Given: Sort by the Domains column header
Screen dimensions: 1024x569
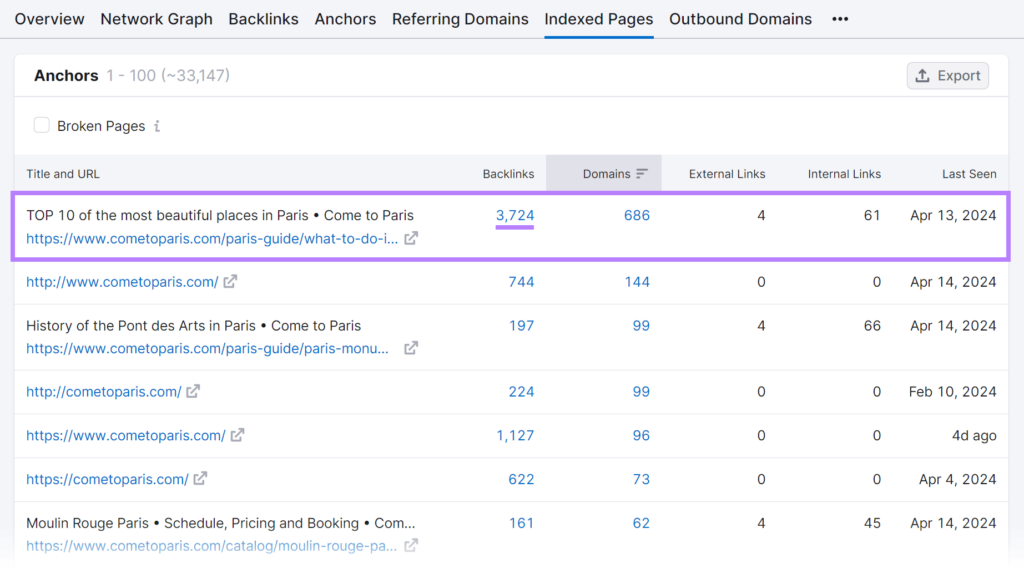Looking at the screenshot, I should pyautogui.click(x=606, y=174).
